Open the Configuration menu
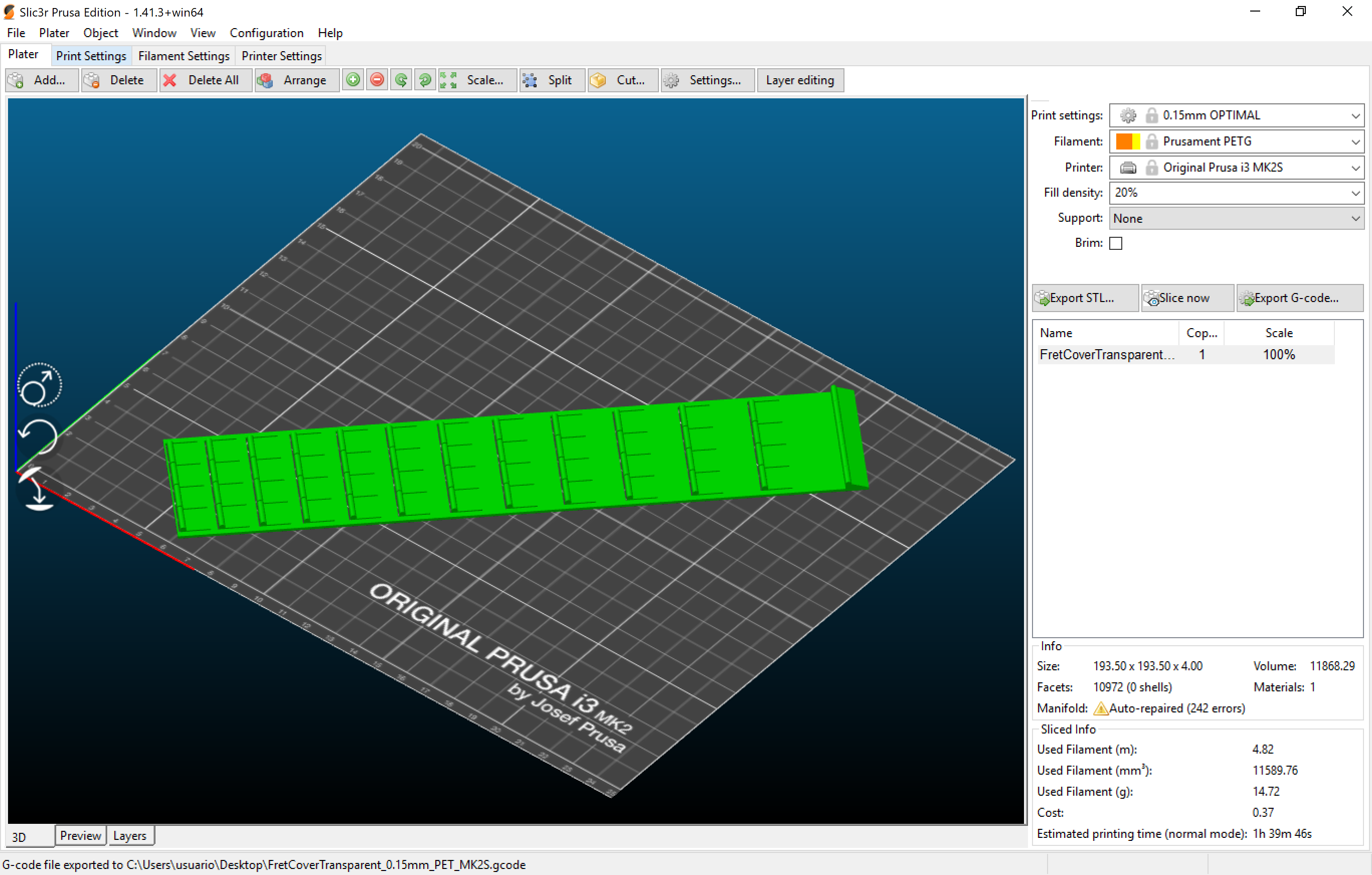Screen dimensions: 1372x875 click(x=266, y=33)
